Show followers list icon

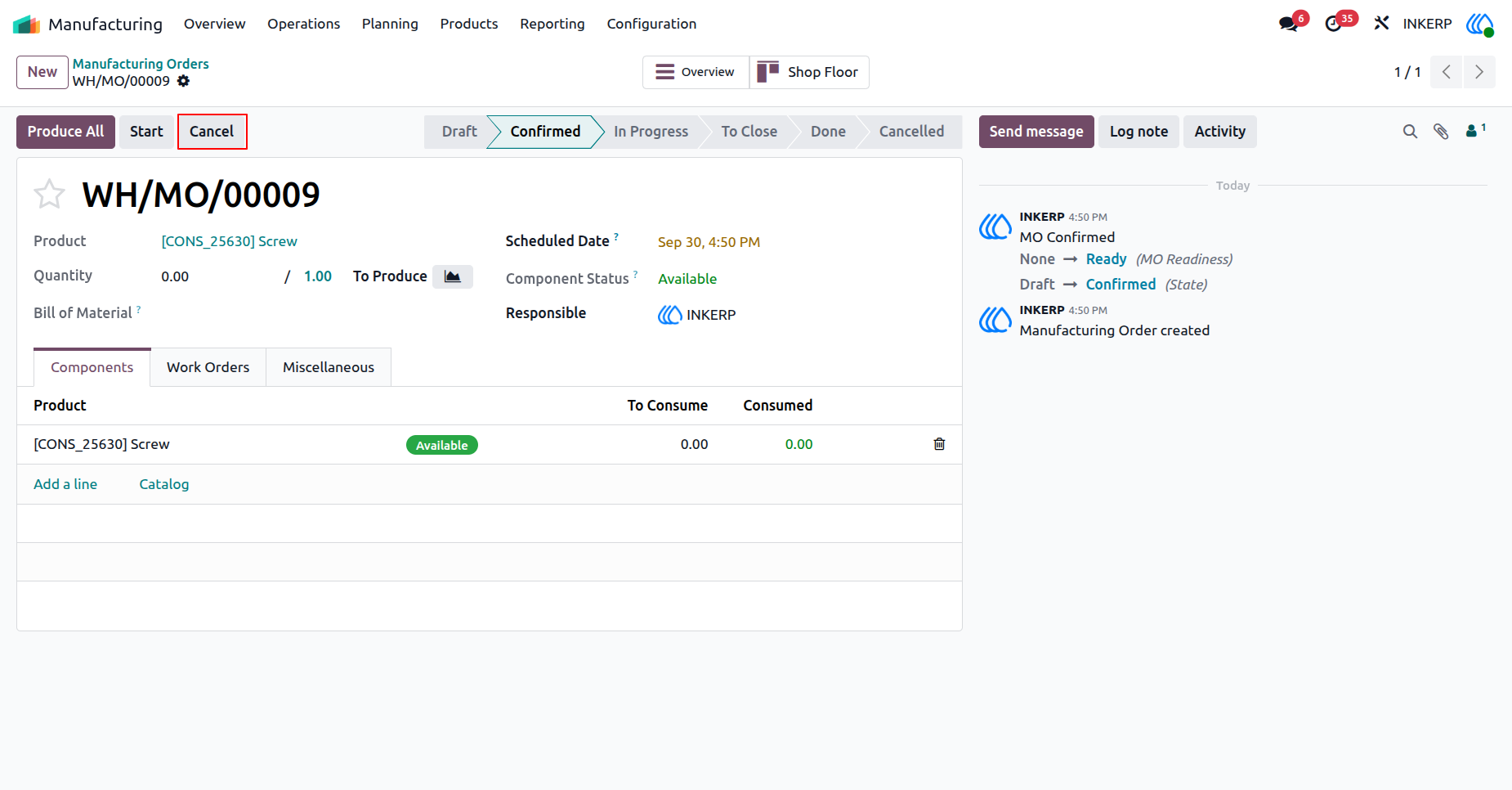(x=1476, y=130)
